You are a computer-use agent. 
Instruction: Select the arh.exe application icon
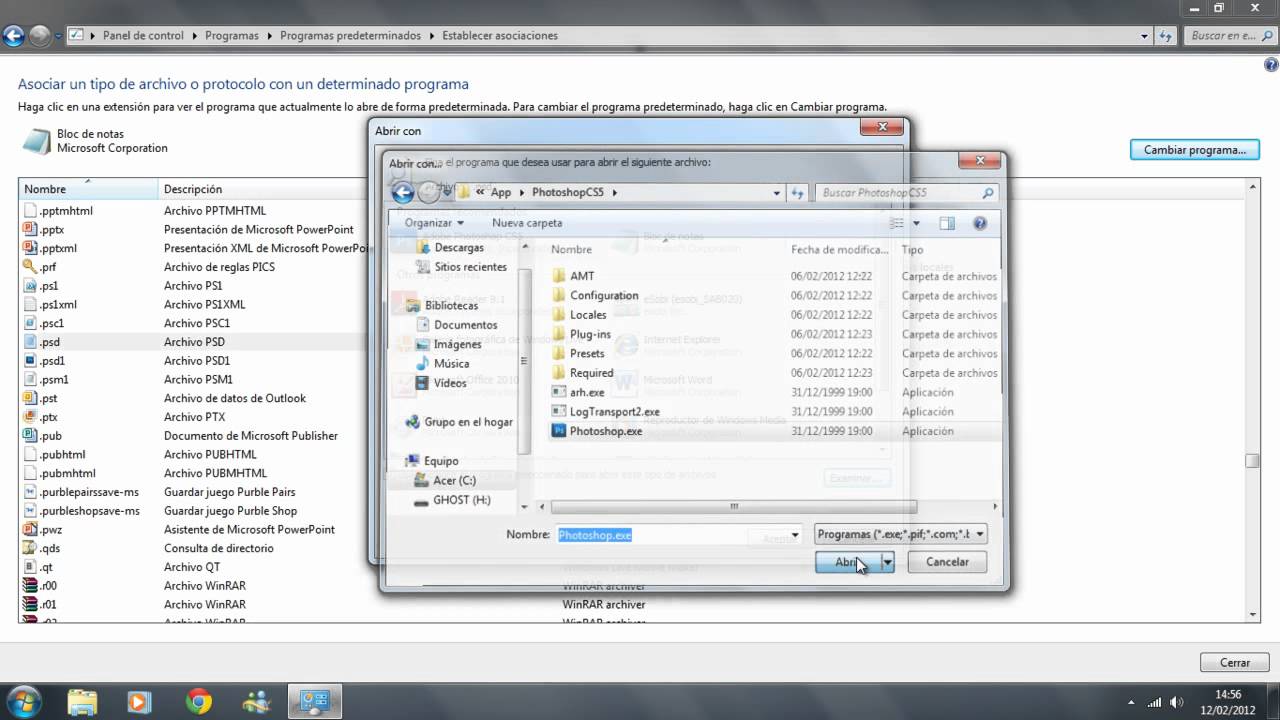[560, 392]
